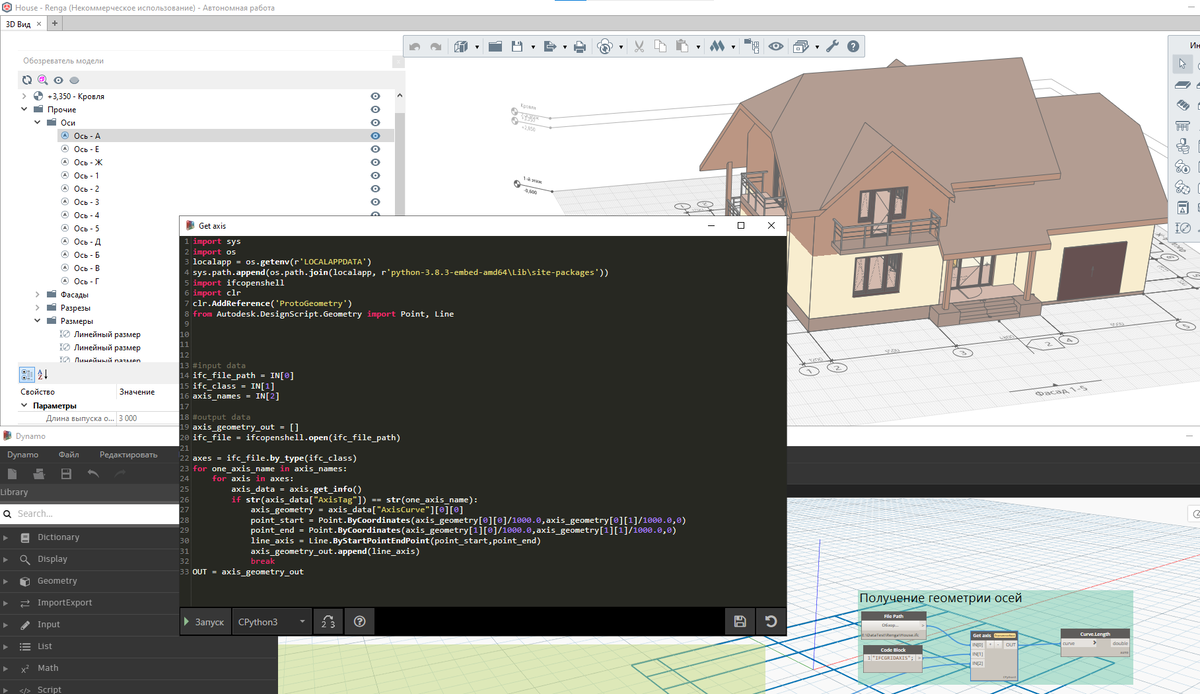Click the Undo arrow in Renga toolbar
1200x694 pixels.
417,47
